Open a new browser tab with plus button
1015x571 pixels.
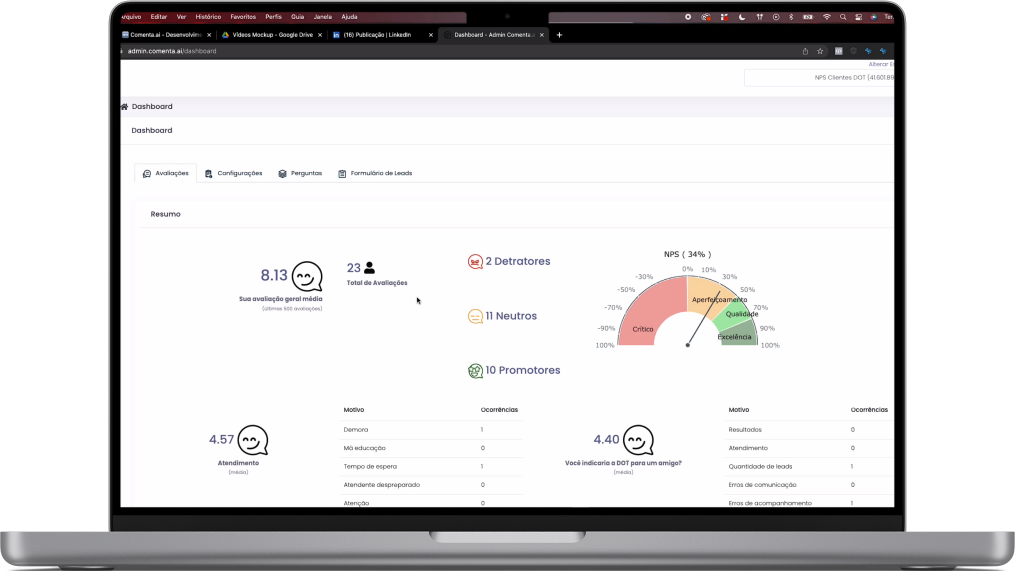tap(559, 35)
